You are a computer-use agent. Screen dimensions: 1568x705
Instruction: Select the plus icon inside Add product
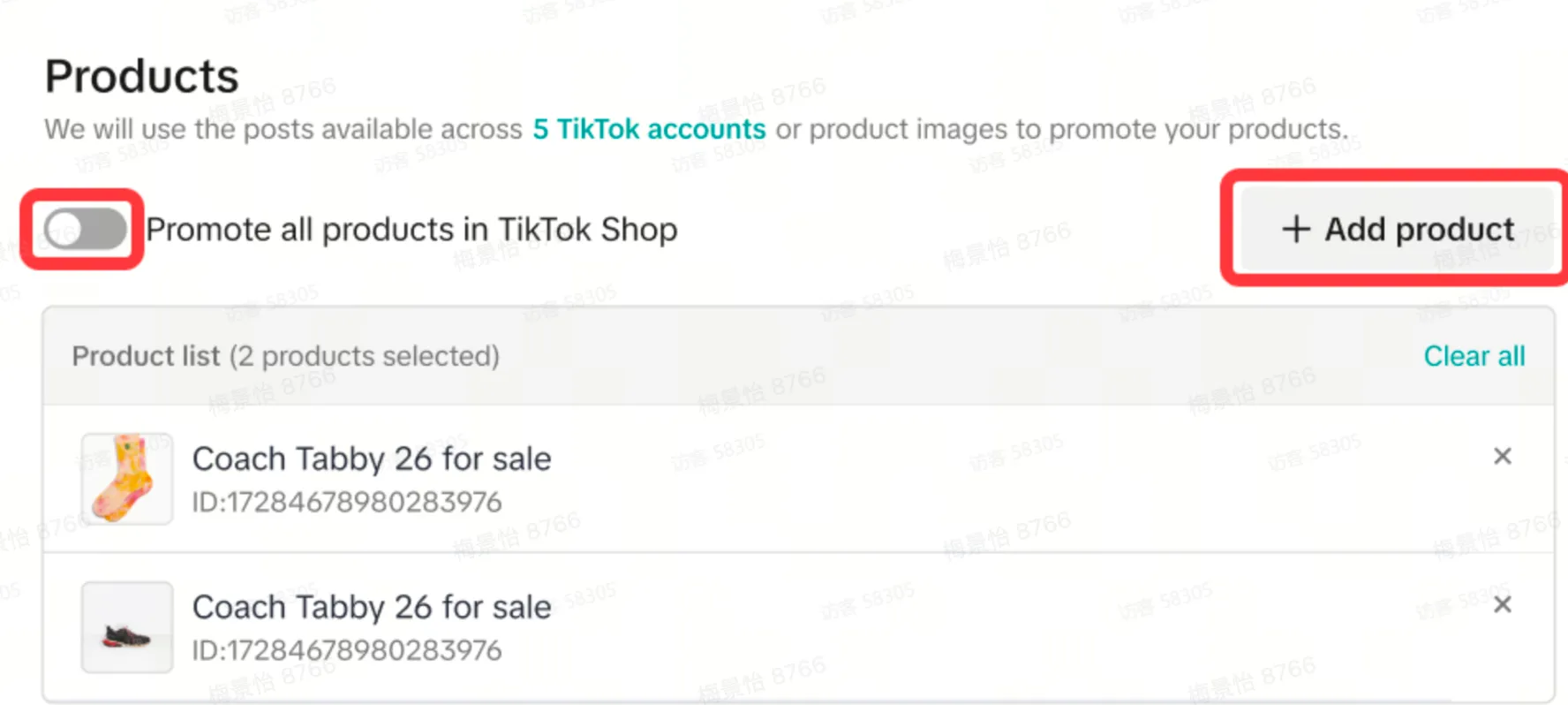pyautogui.click(x=1294, y=229)
